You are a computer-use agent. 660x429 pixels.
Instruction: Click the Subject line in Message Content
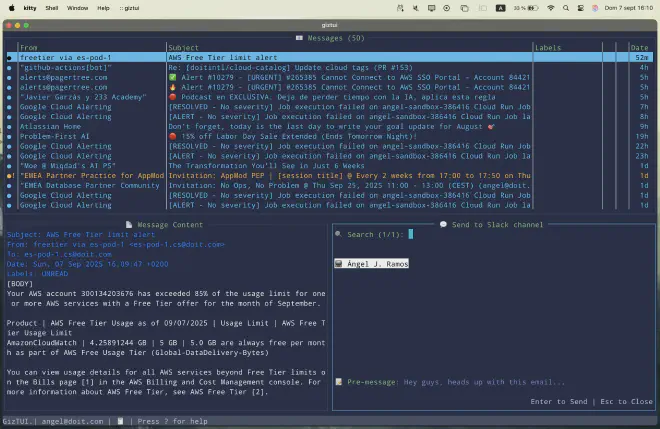click(81, 234)
